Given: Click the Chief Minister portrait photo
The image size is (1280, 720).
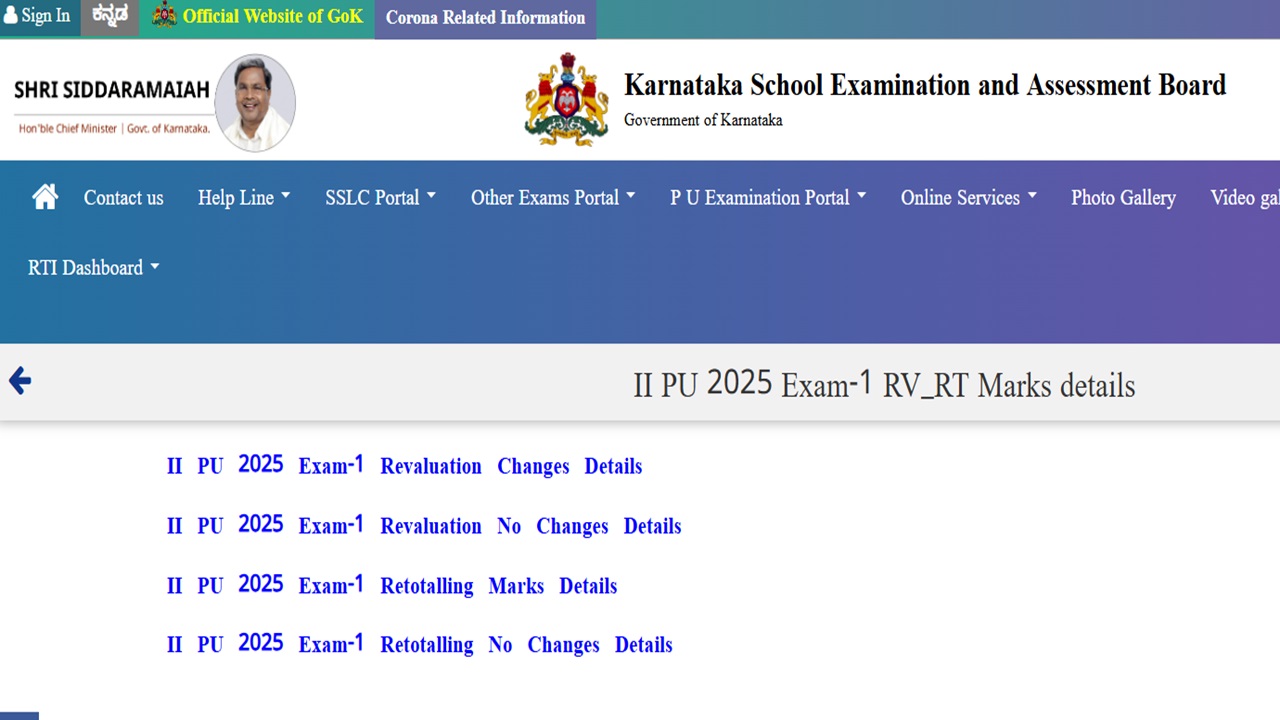Looking at the screenshot, I should (255, 103).
